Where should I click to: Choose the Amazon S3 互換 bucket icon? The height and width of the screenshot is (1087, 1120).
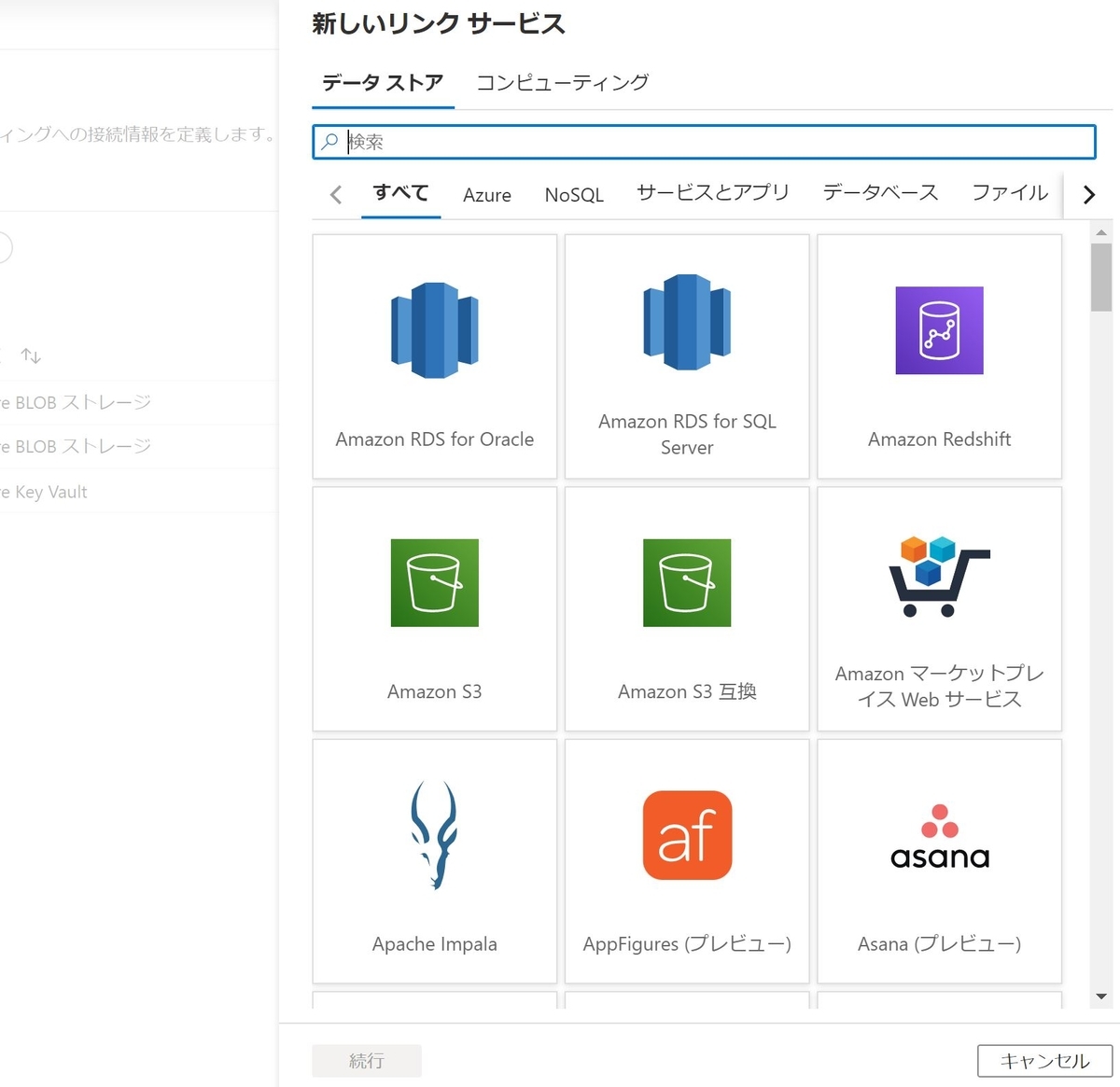[687, 582]
